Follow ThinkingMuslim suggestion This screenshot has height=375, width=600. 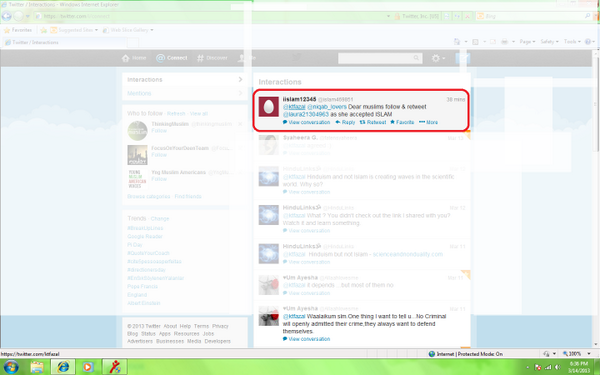coord(159,131)
